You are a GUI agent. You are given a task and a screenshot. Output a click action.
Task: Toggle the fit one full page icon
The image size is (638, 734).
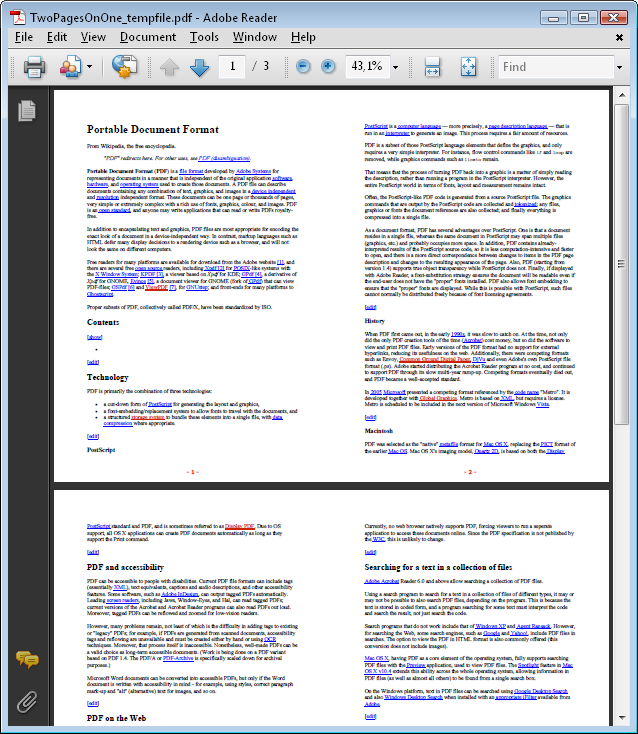(x=468, y=67)
